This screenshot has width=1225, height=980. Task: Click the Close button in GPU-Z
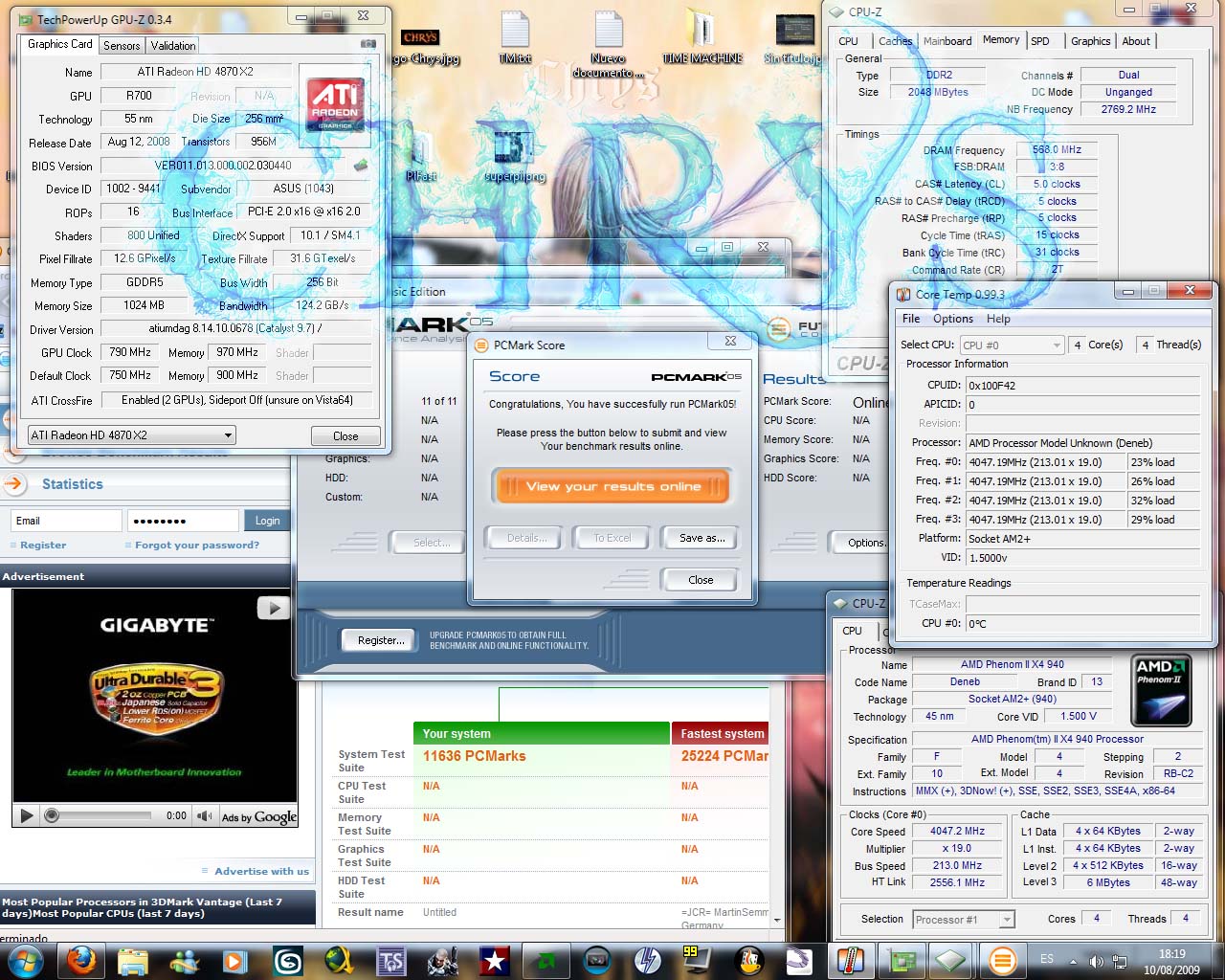click(345, 435)
